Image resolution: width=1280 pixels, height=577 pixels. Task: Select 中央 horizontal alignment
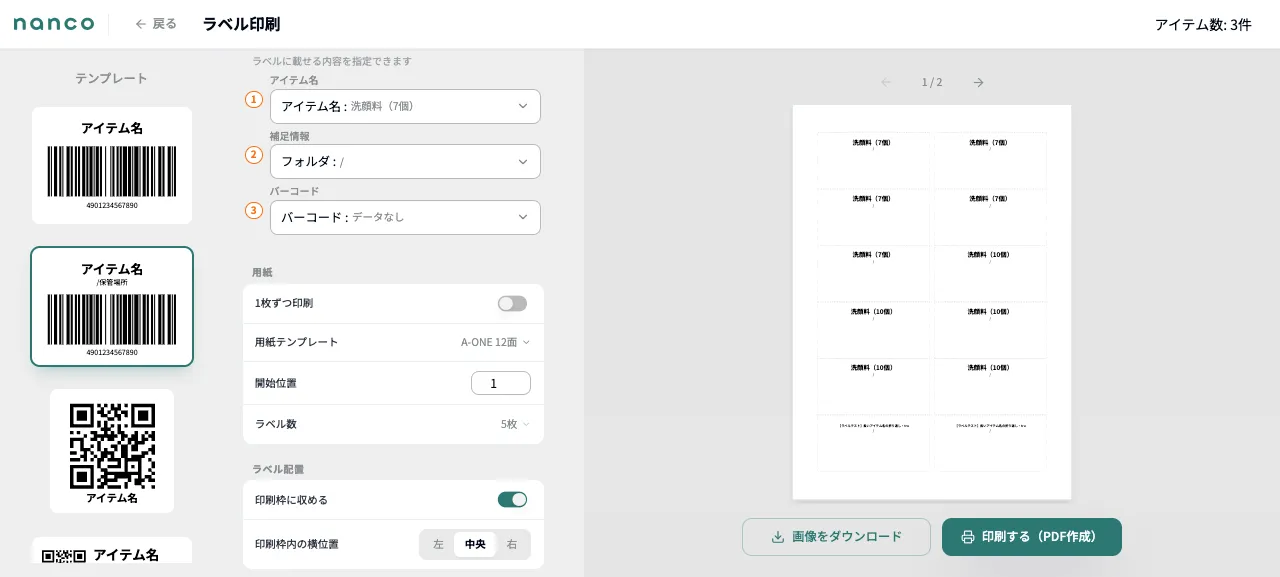pyautogui.click(x=475, y=544)
